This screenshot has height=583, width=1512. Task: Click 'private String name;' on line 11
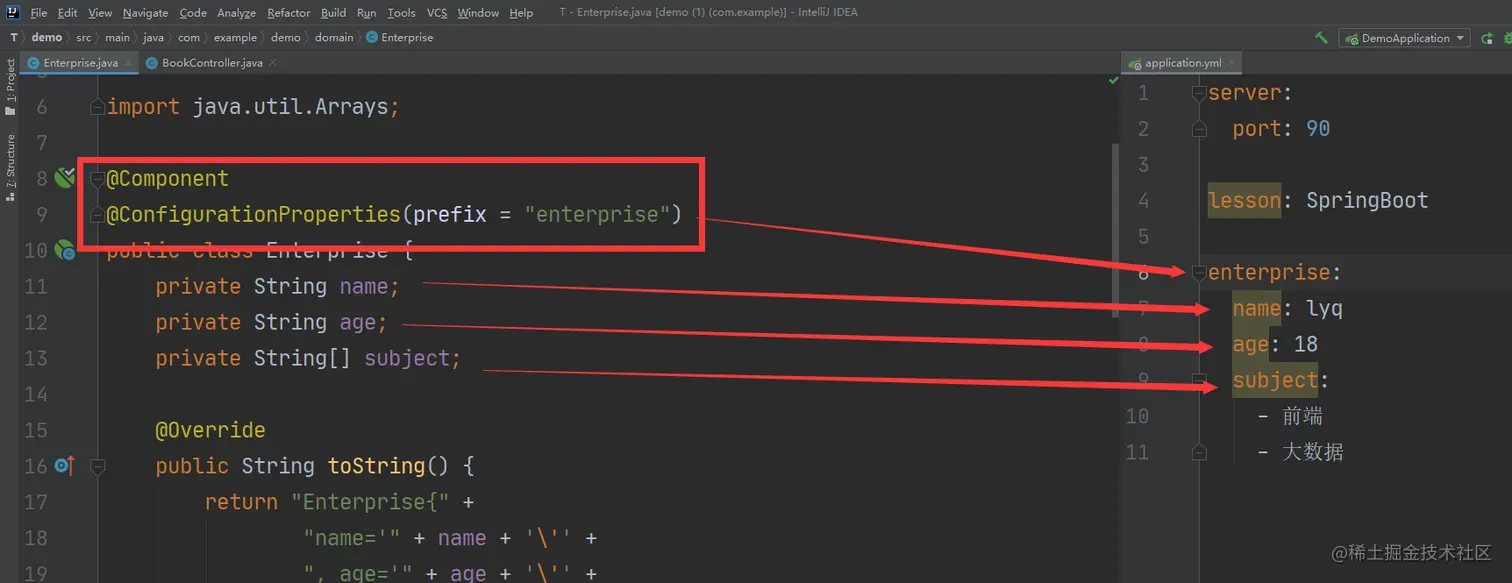(277, 287)
